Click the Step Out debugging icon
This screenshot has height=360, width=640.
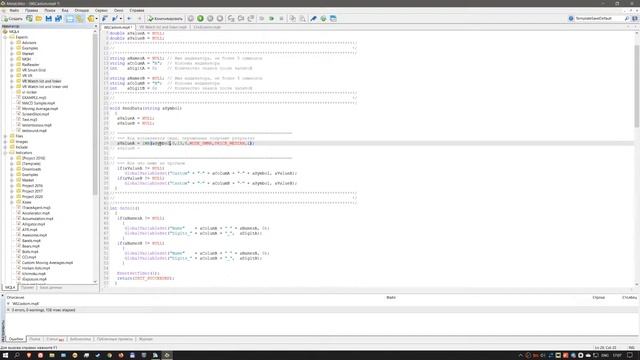click(x=251, y=19)
